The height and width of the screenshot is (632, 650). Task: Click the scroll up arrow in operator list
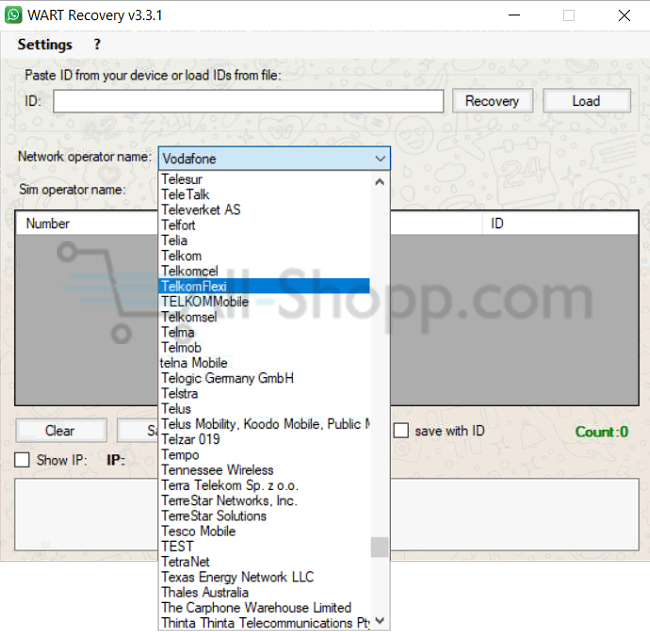coord(379,182)
